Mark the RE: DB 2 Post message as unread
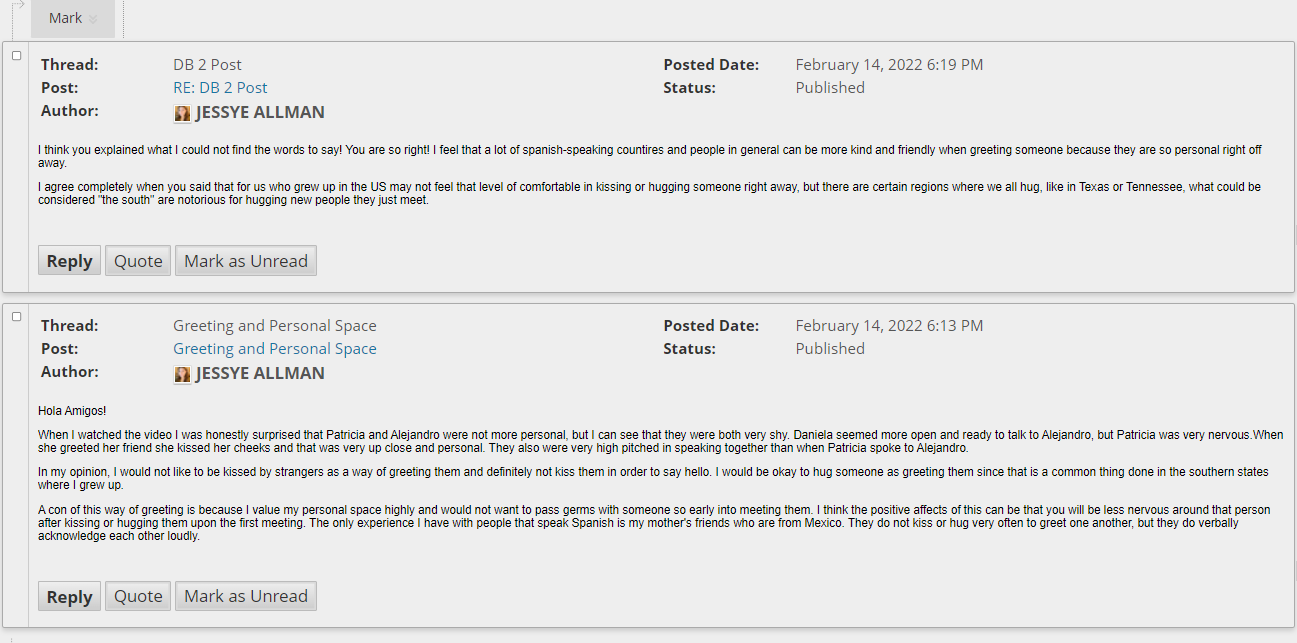The image size is (1297, 643). pos(246,261)
